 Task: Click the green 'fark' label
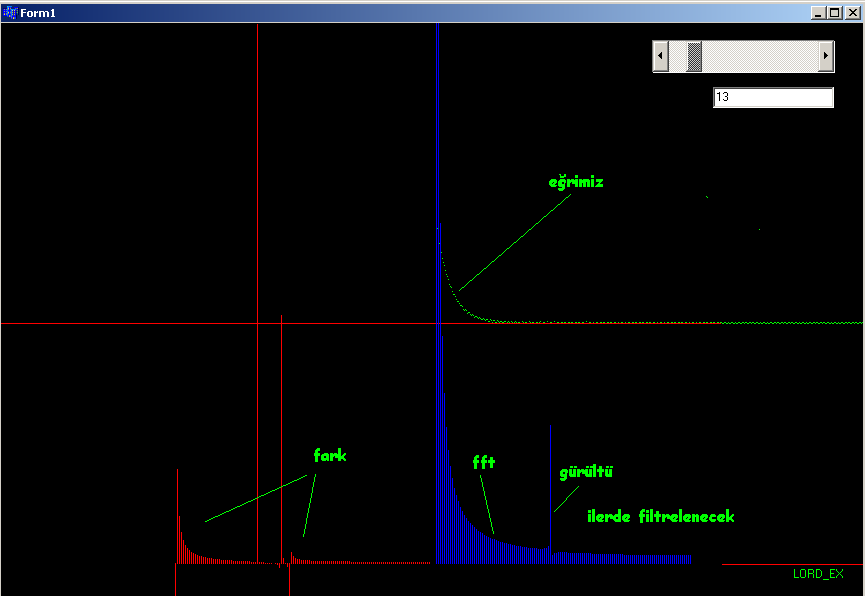[x=330, y=455]
